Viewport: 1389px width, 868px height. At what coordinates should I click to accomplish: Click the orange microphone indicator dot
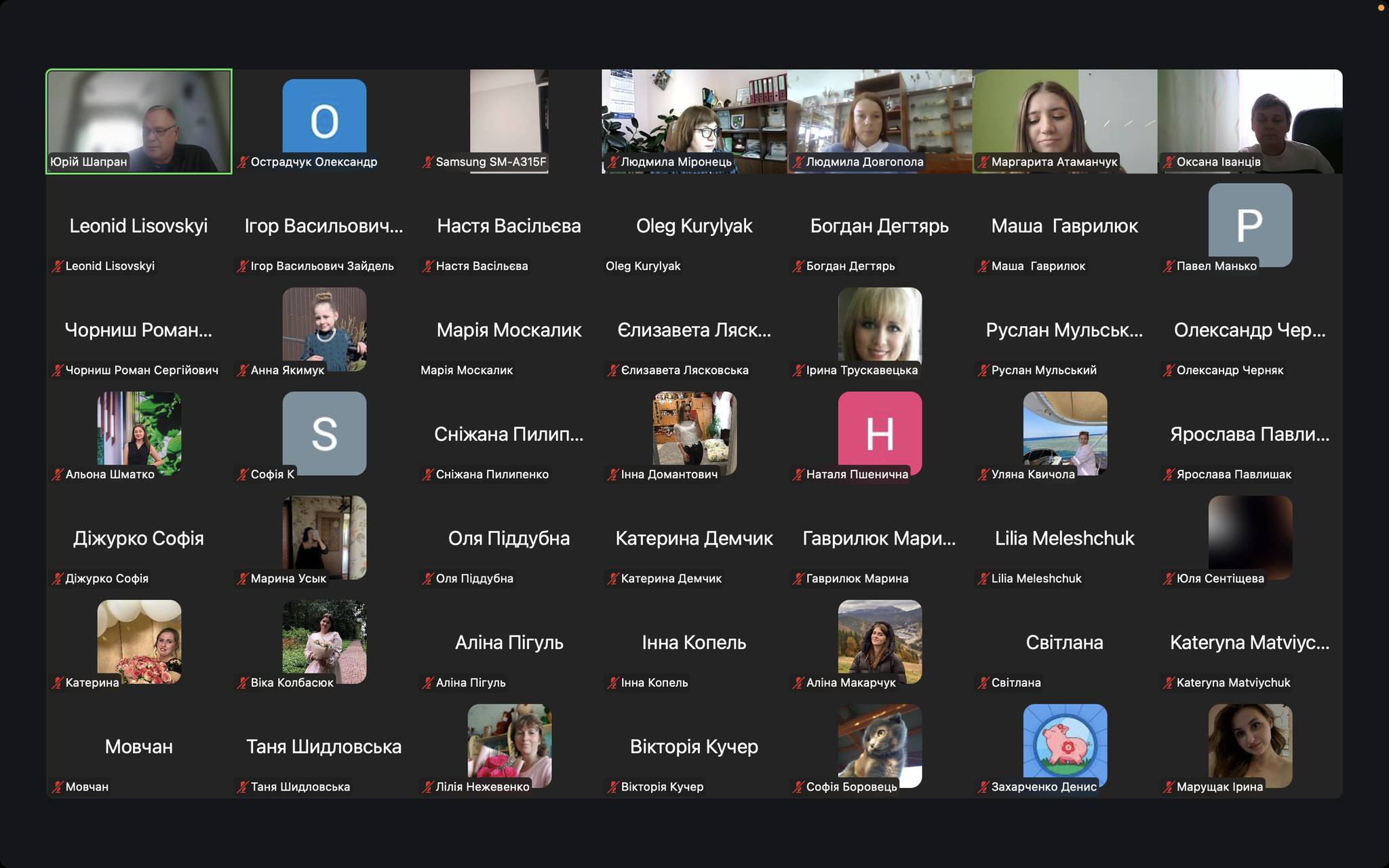1381,7
